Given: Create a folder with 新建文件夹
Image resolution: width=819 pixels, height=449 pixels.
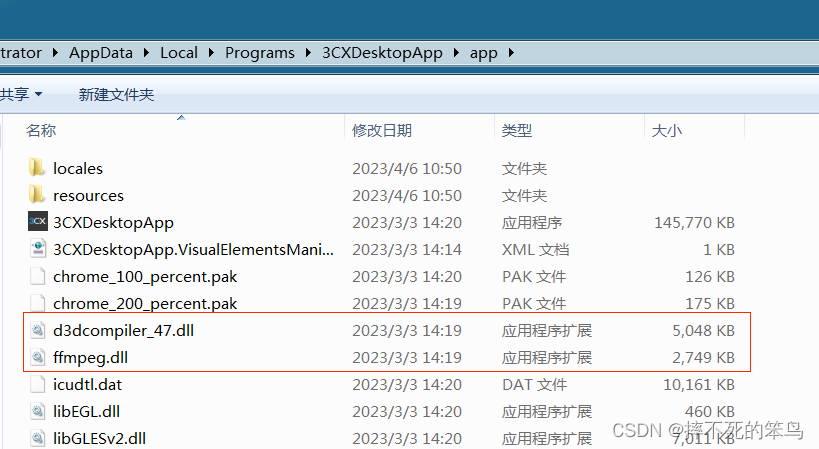Looking at the screenshot, I should pyautogui.click(x=116, y=94).
